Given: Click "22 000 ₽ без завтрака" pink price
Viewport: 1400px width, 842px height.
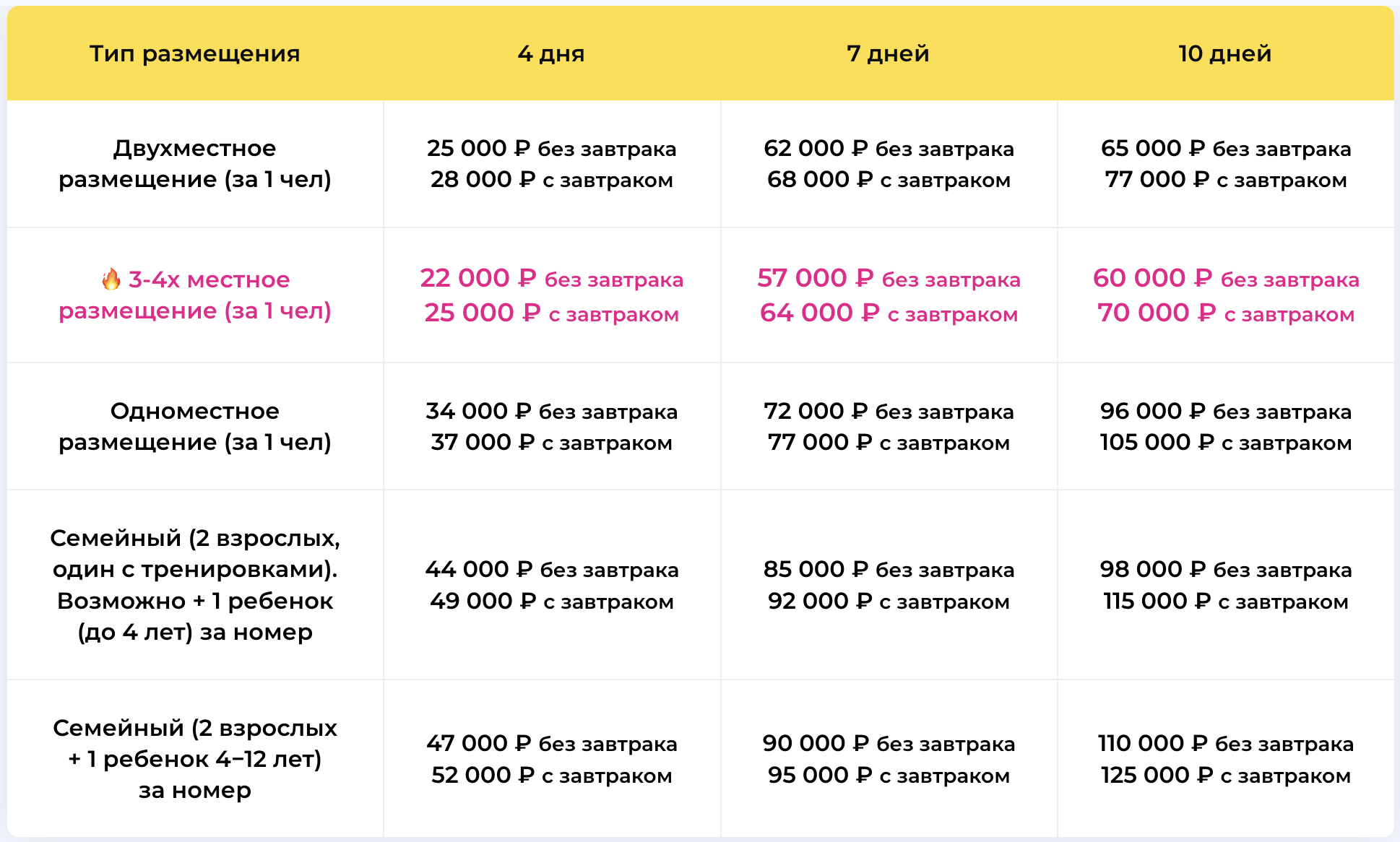Looking at the screenshot, I should [551, 279].
